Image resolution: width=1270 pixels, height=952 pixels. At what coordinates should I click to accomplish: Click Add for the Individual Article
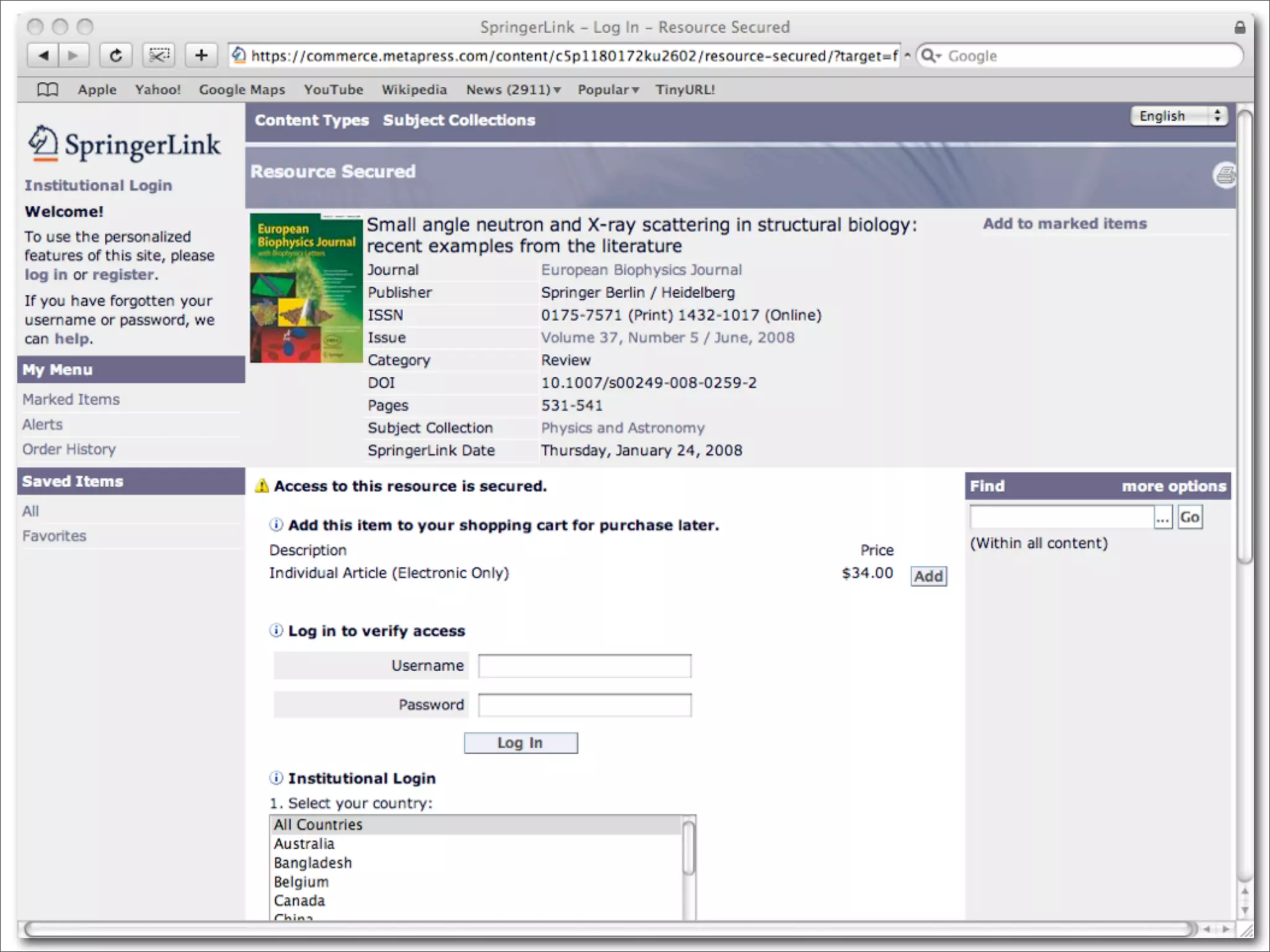[928, 576]
